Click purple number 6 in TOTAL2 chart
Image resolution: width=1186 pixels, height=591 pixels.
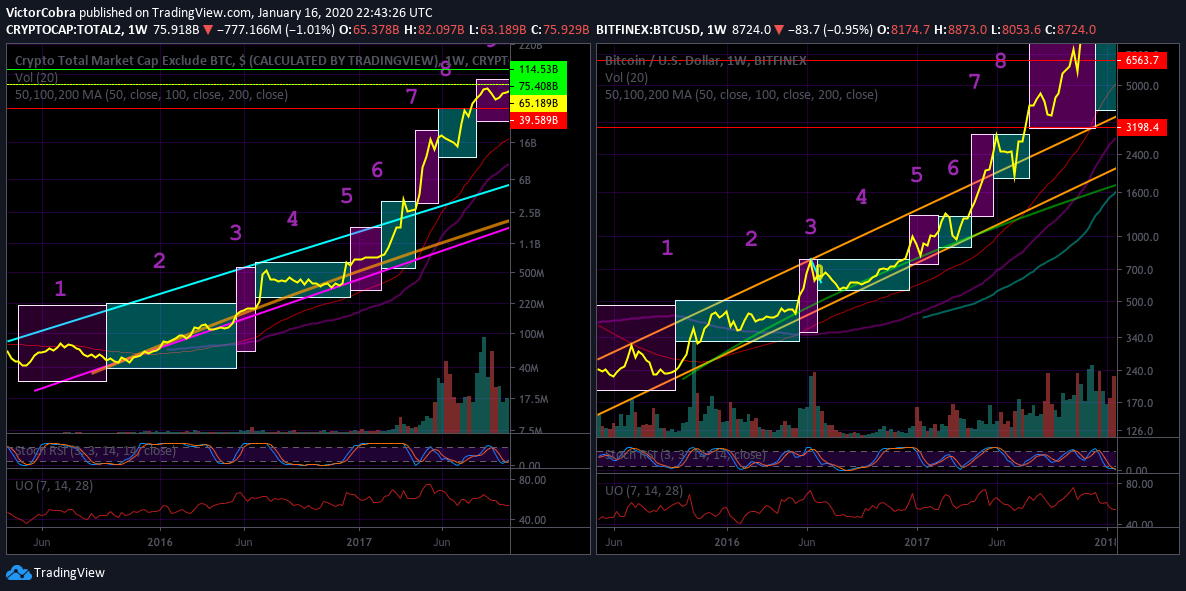(x=377, y=170)
